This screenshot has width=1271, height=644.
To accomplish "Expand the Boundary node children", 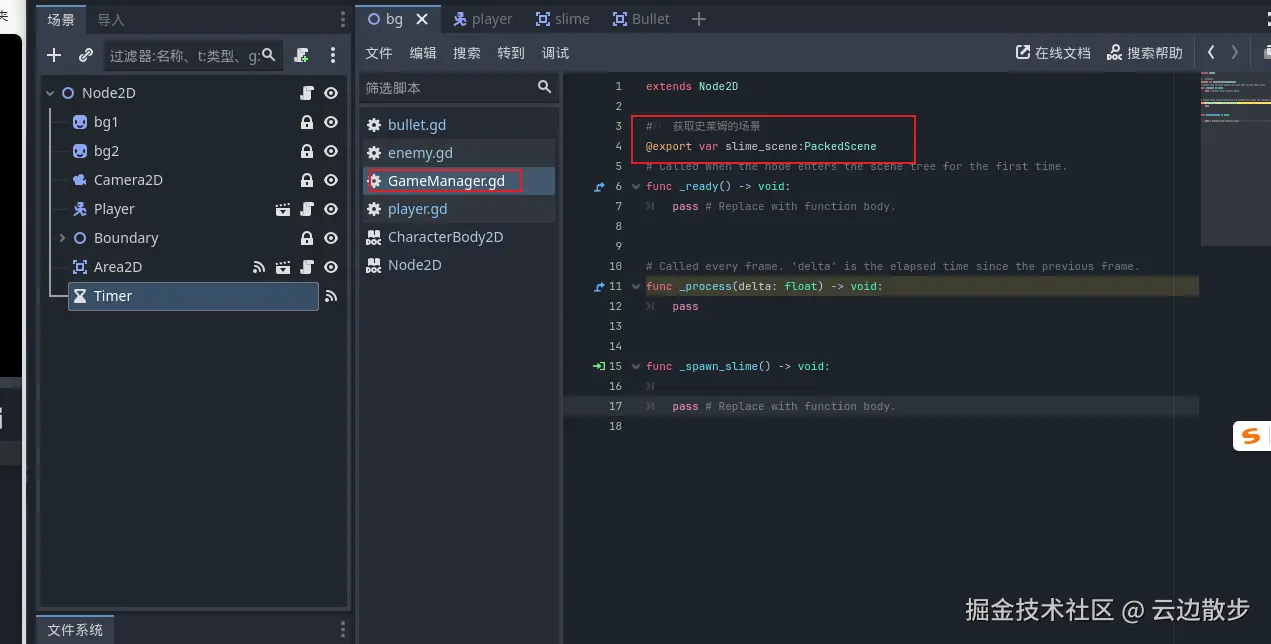I will [x=62, y=238].
